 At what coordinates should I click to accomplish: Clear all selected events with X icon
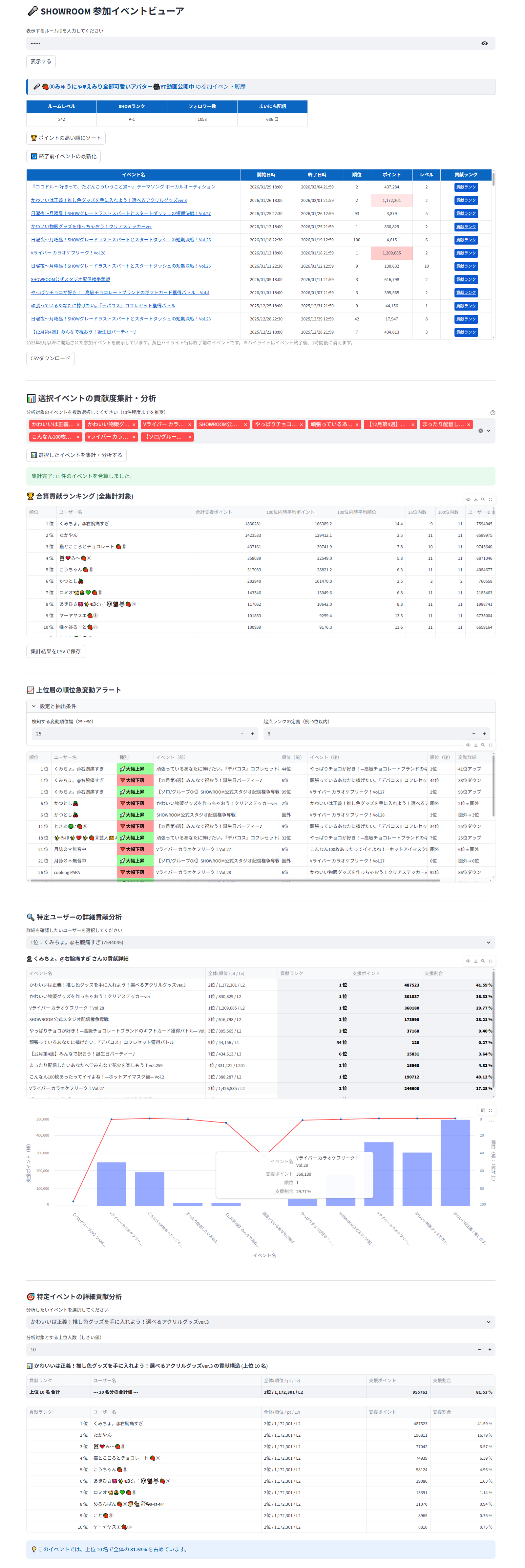click(x=480, y=430)
